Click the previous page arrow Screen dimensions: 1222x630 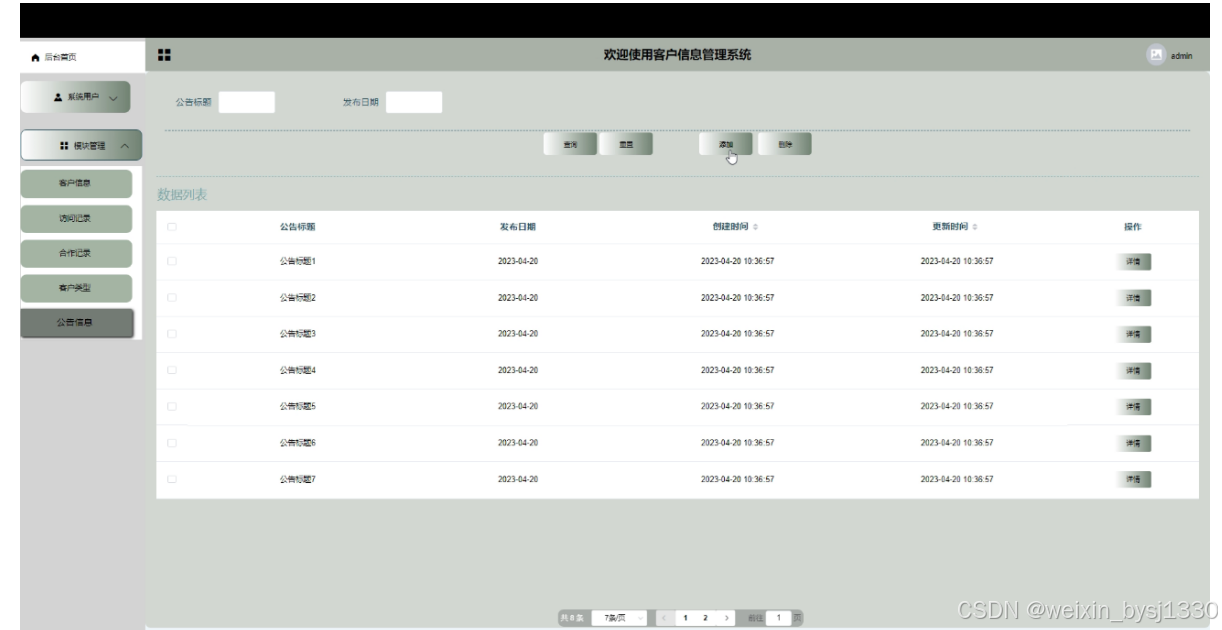tap(665, 619)
